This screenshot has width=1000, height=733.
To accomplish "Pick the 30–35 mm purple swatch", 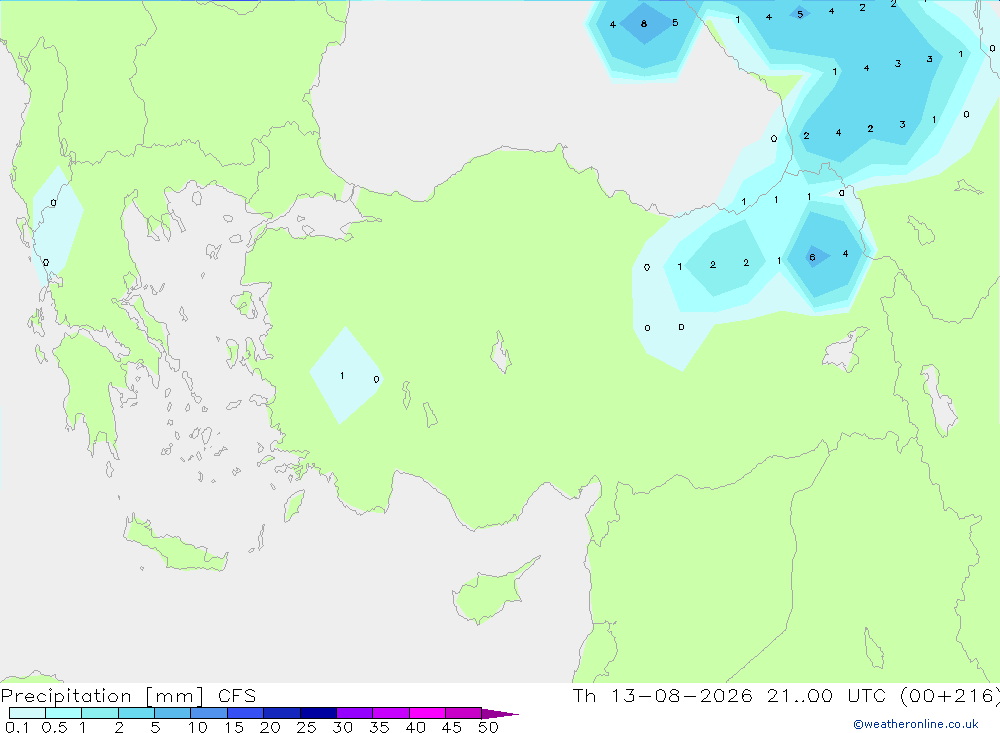I will point(355,713).
